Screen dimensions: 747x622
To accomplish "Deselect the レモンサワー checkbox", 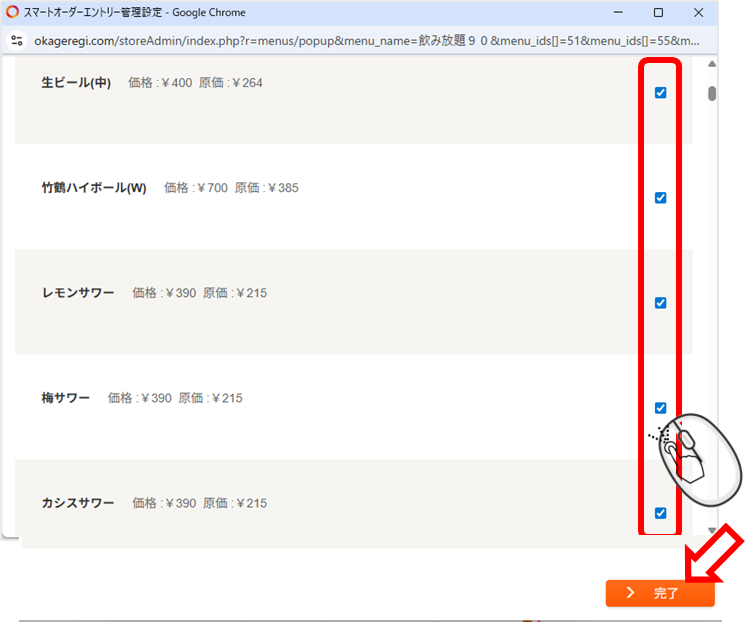I will click(660, 303).
